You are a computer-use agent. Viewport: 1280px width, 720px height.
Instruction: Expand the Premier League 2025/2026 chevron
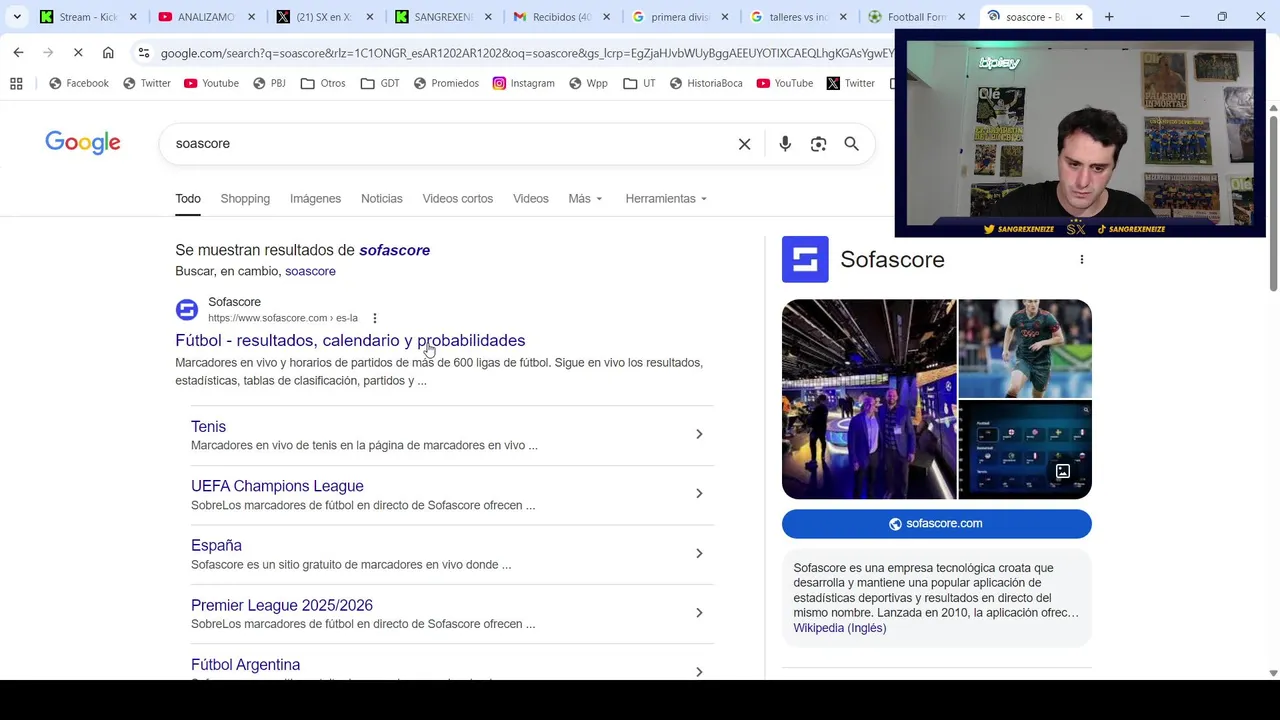coord(699,612)
